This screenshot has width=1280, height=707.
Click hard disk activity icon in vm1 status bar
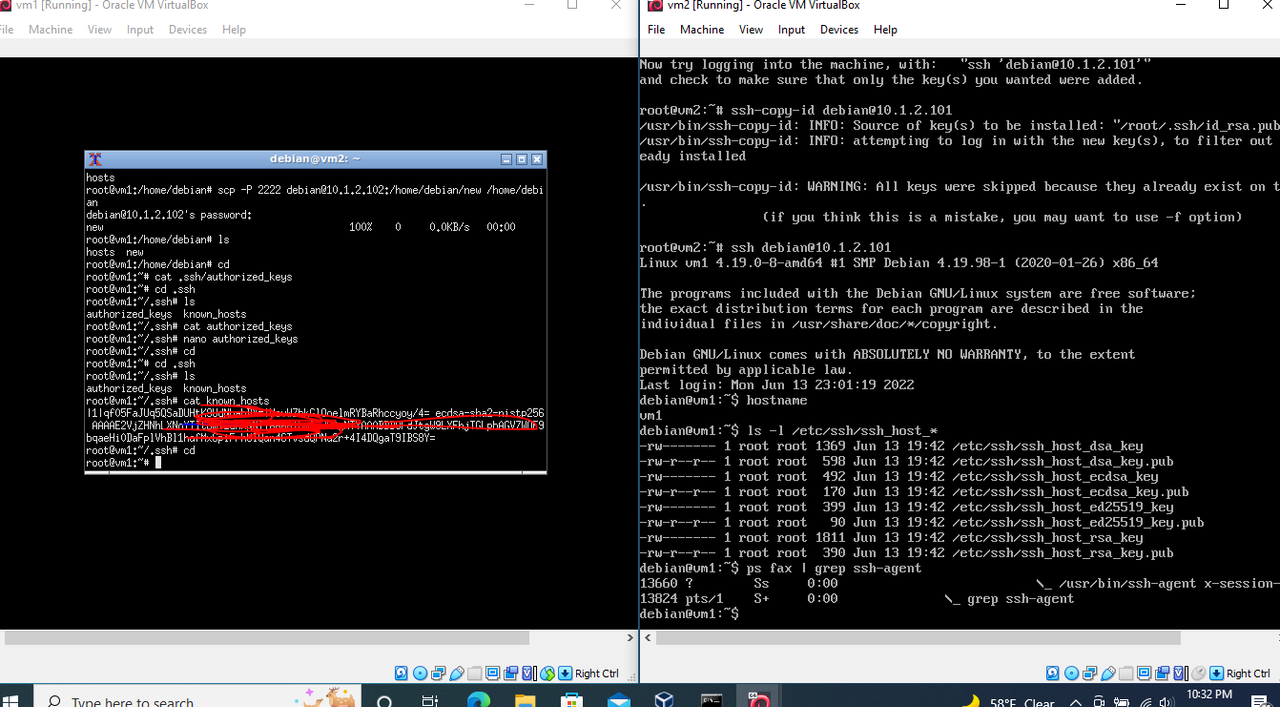tap(401, 673)
